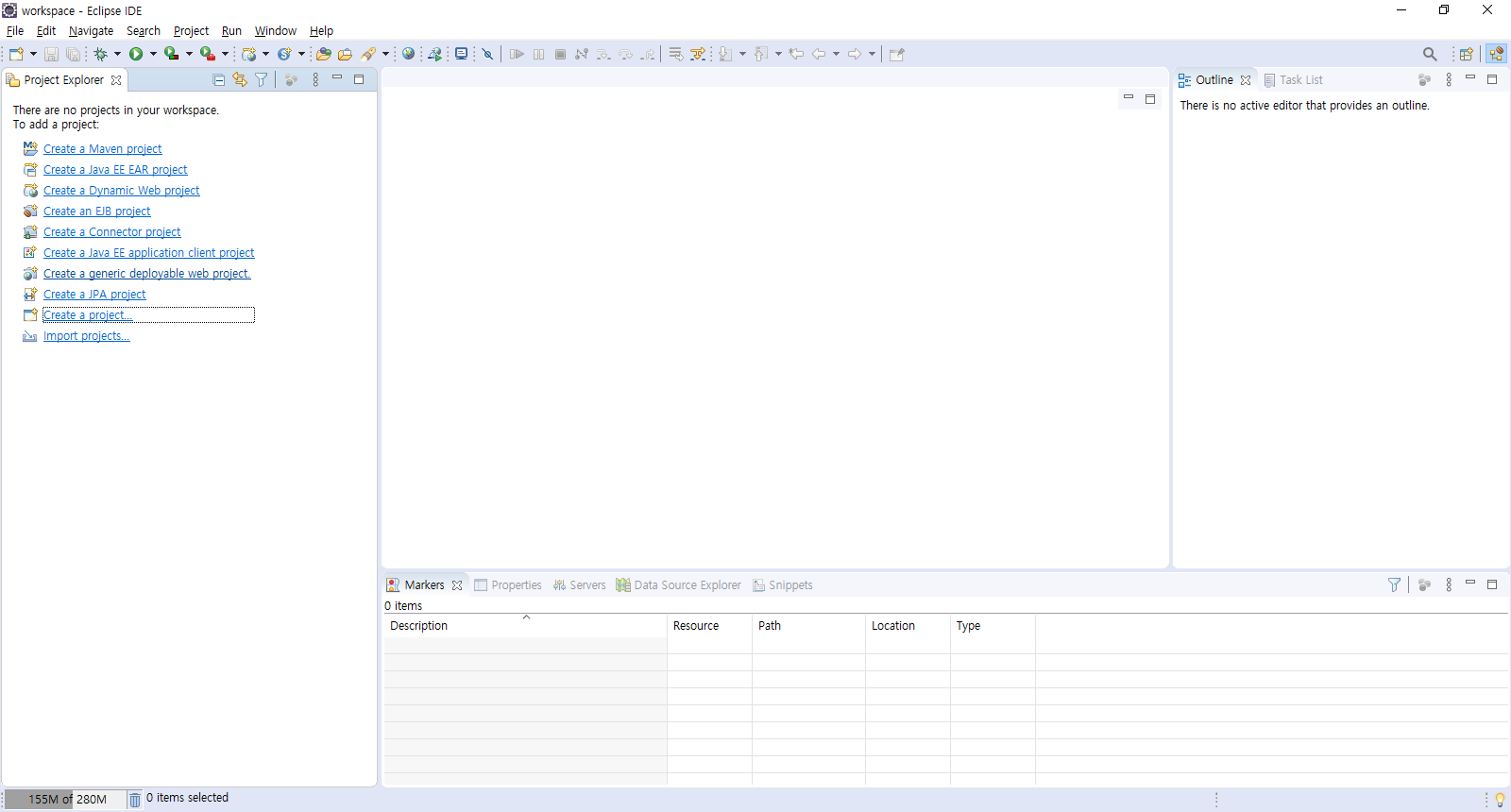Click the Save toolbar icon
Screen dimensions: 1511x812
pyautogui.click(x=52, y=55)
